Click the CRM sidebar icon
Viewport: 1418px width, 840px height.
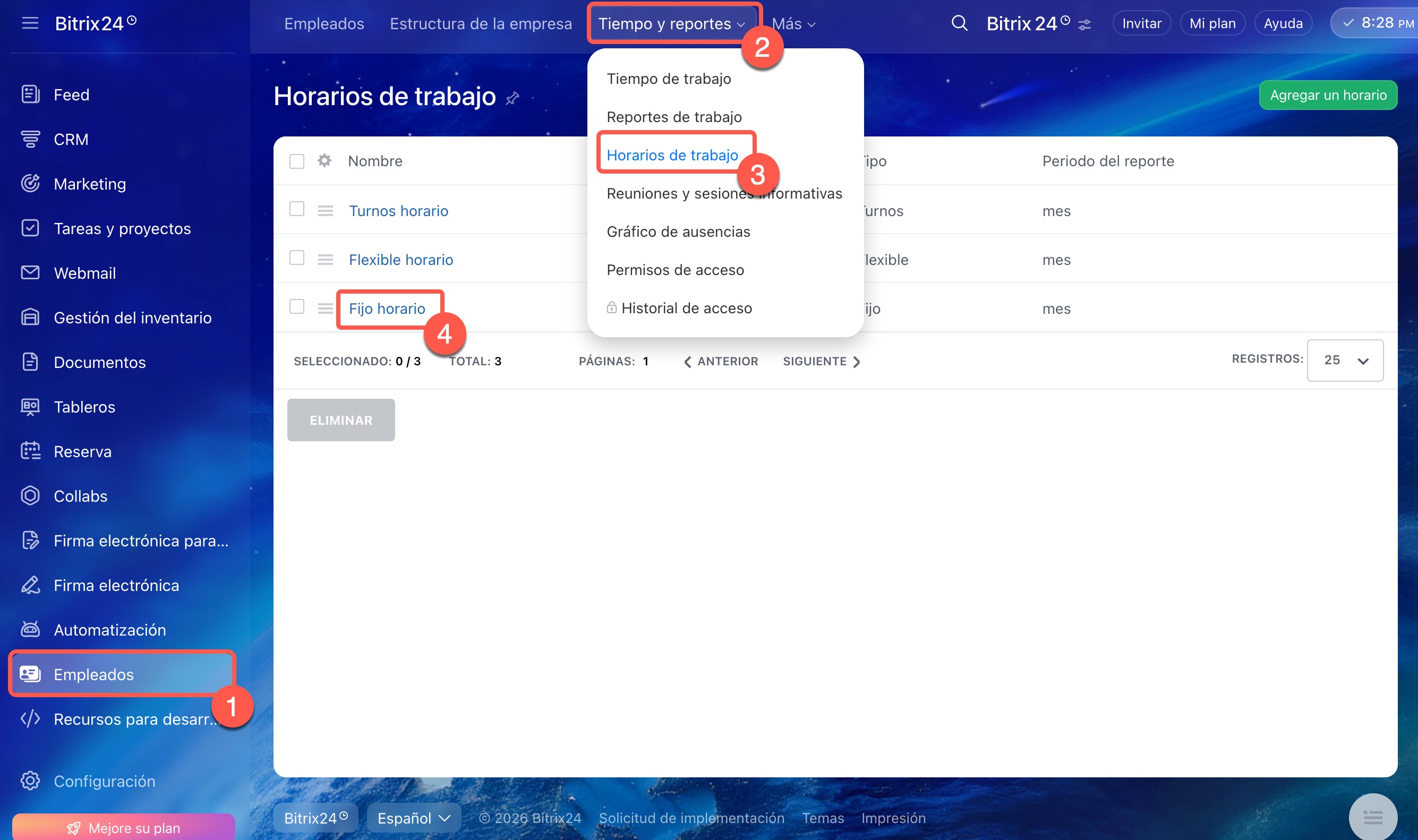[x=30, y=139]
